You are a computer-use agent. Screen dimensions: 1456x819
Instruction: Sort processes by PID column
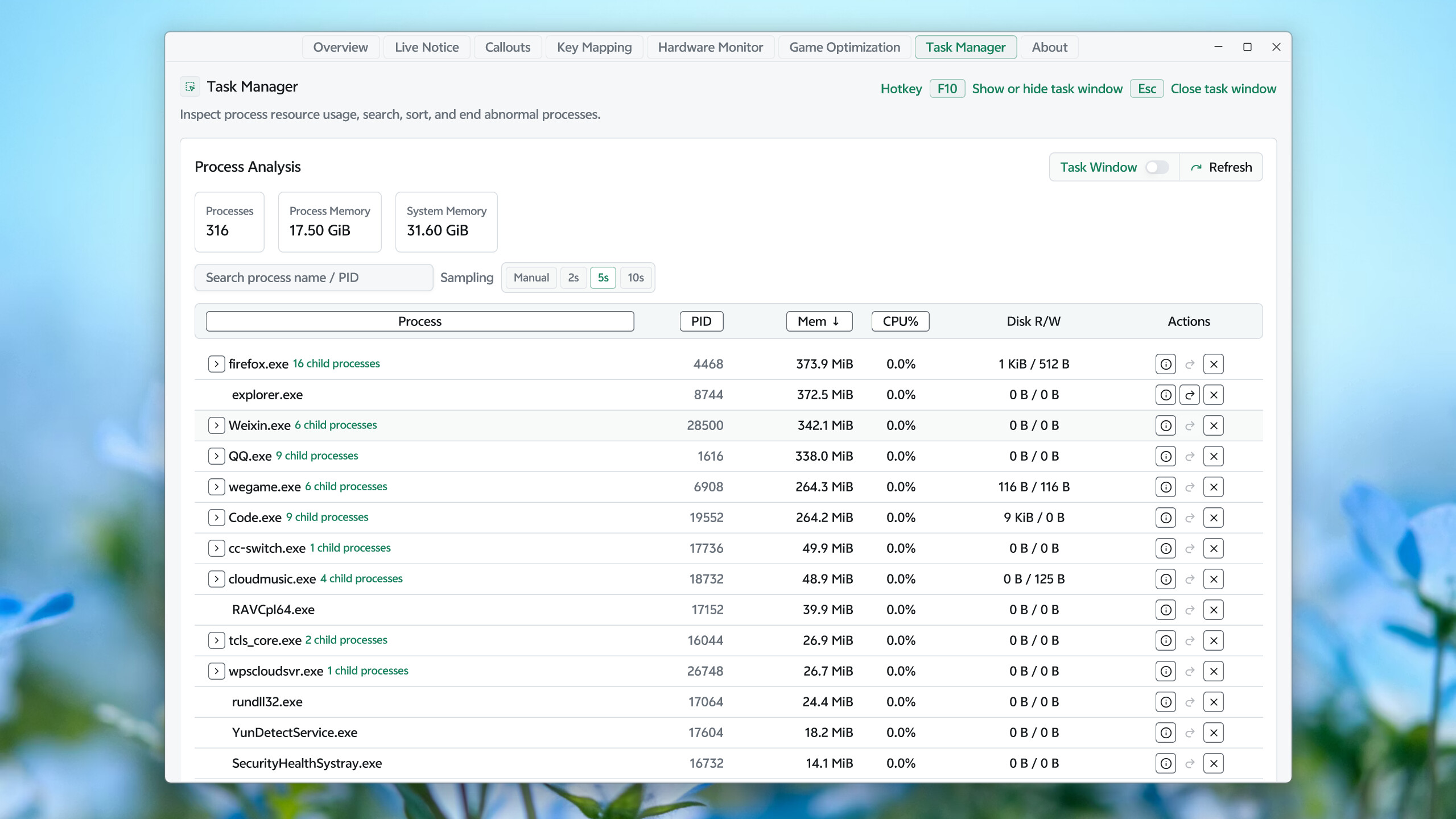click(701, 321)
